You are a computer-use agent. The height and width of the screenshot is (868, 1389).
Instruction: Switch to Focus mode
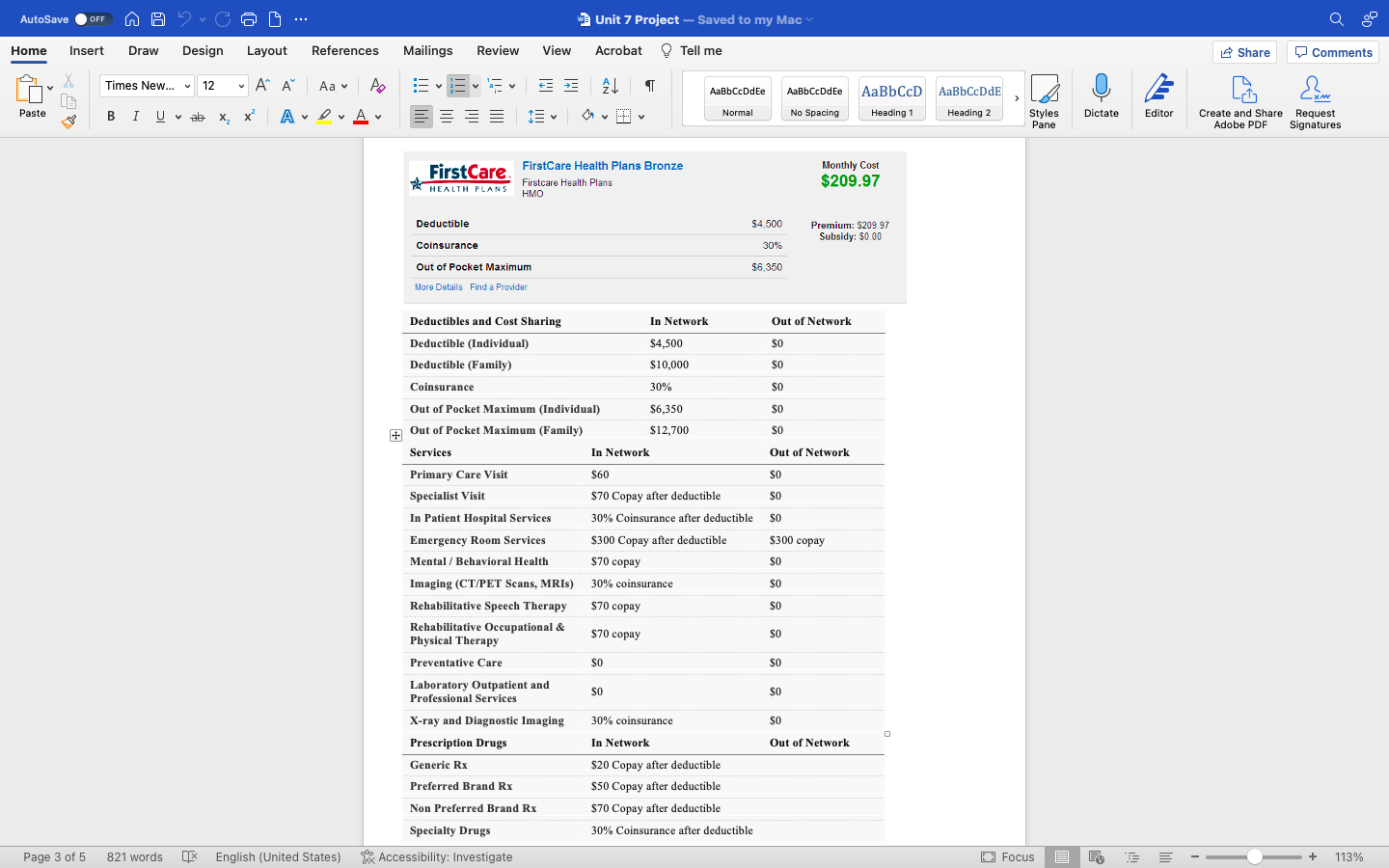pos(1008,856)
